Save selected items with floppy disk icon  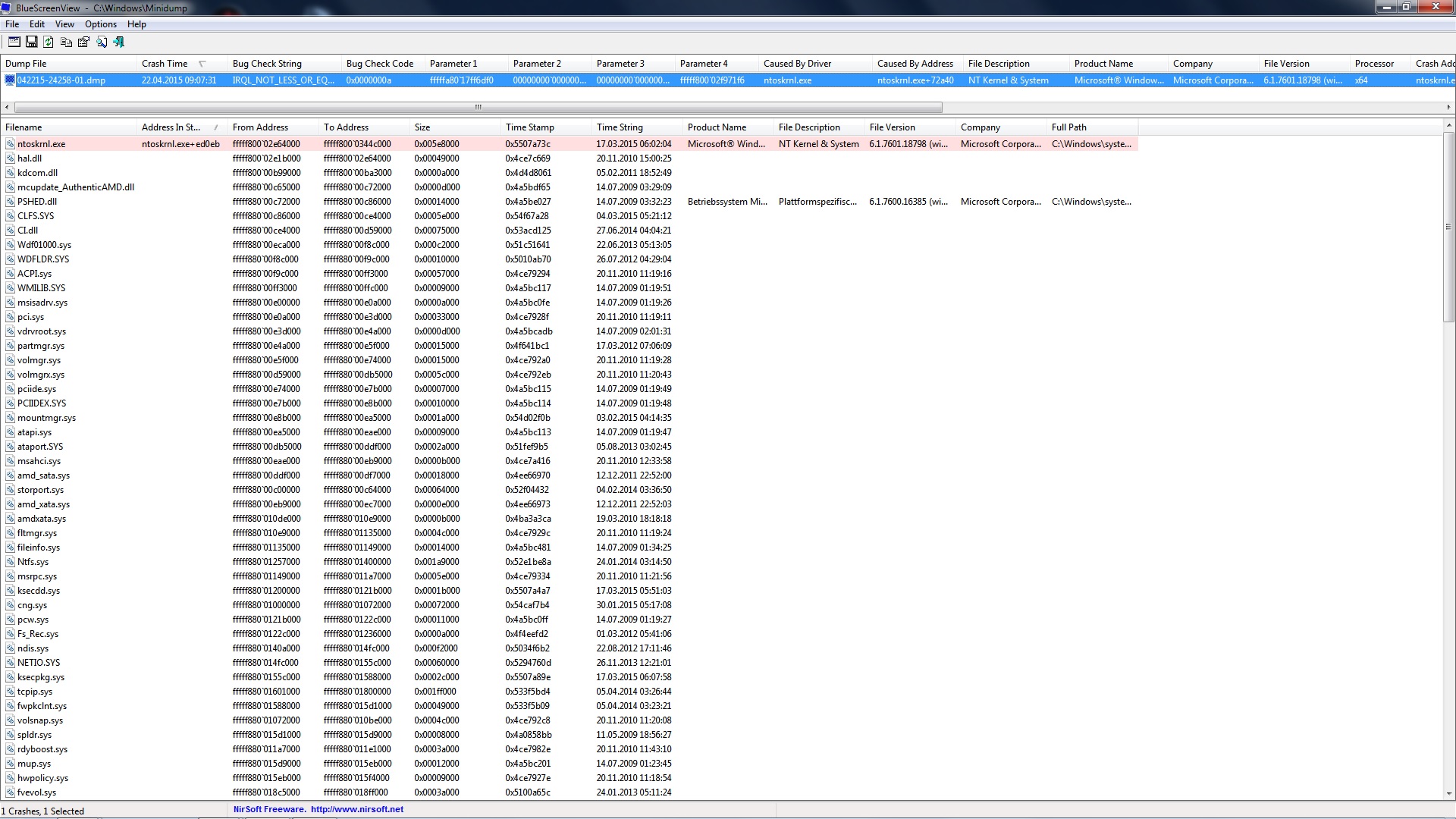pos(31,42)
